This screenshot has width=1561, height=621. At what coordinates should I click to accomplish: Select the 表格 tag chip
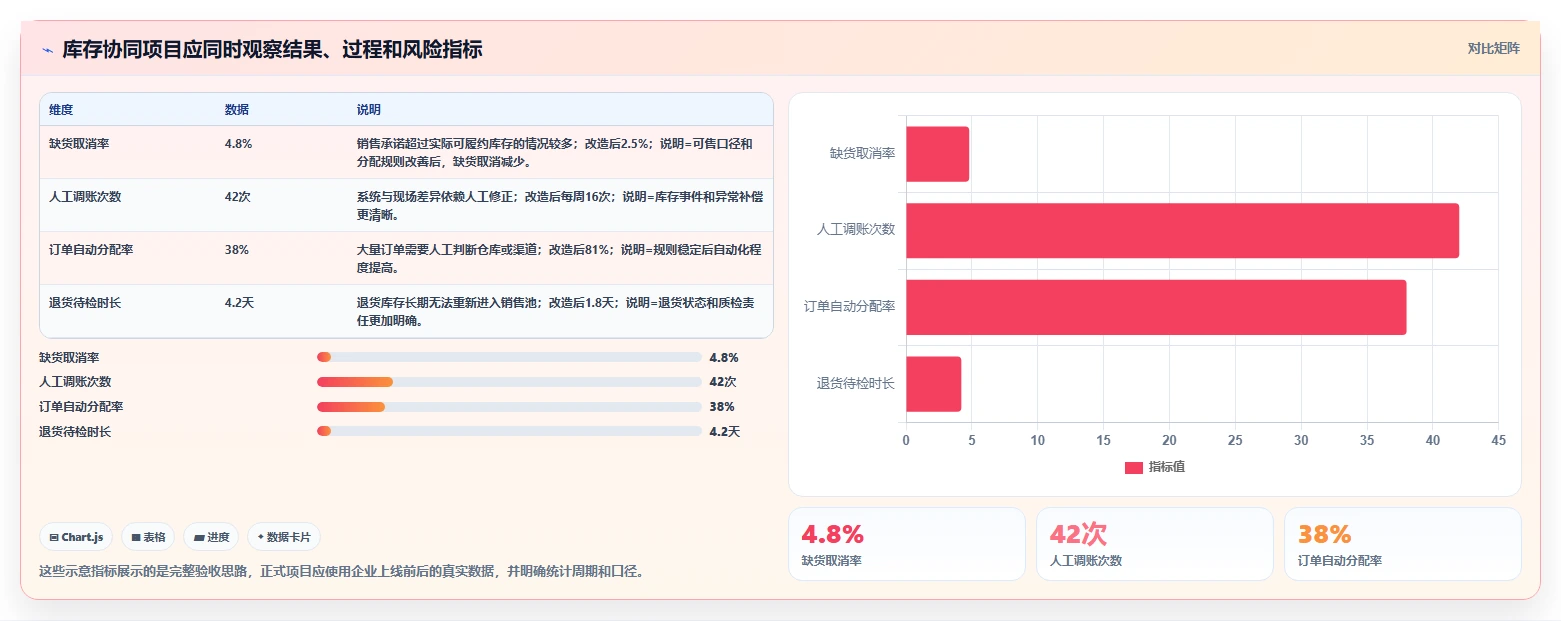(148, 537)
